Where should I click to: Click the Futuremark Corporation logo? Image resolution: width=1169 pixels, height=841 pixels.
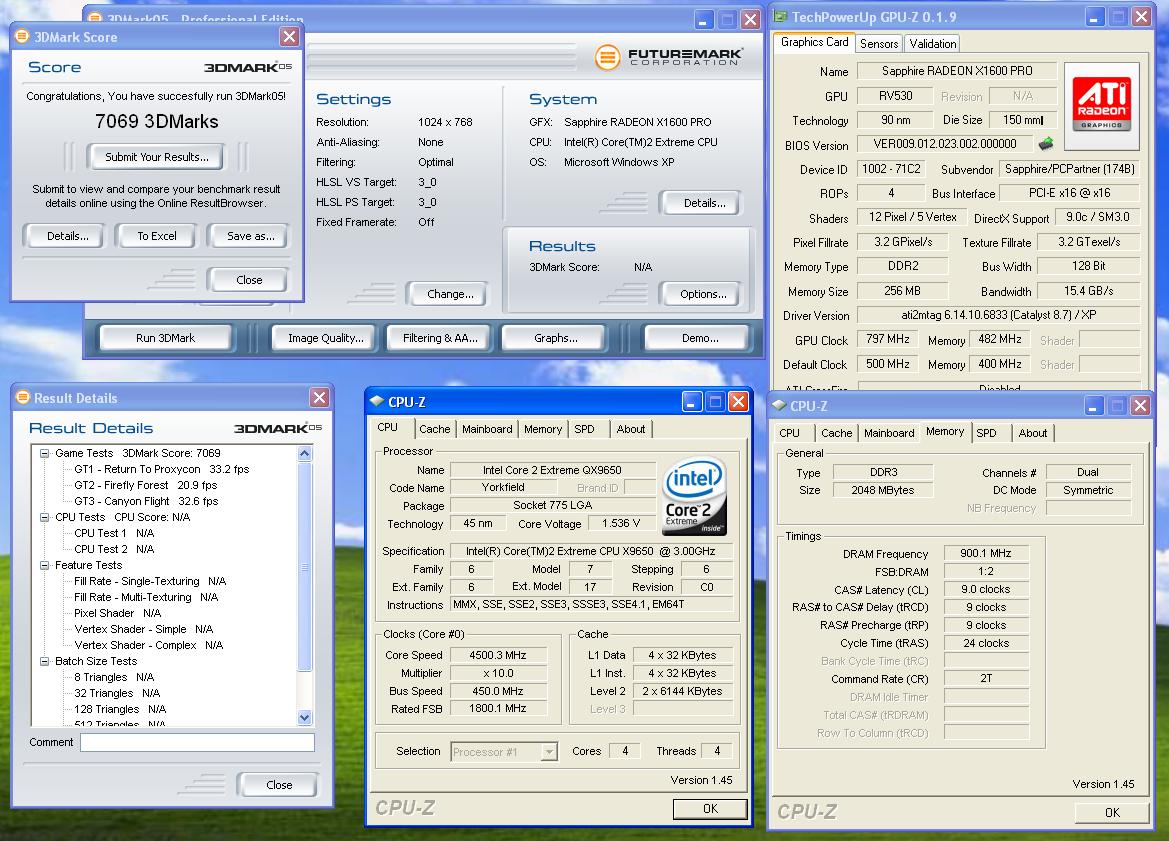669,57
